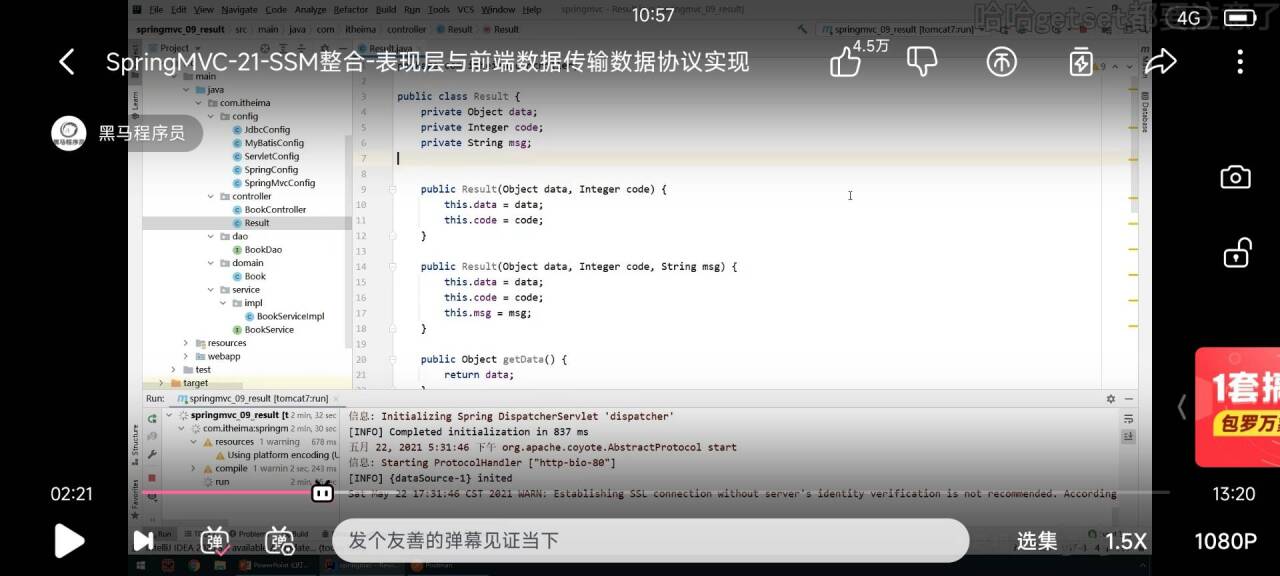Tap the thumbs-down dislike icon

pyautogui.click(x=921, y=62)
